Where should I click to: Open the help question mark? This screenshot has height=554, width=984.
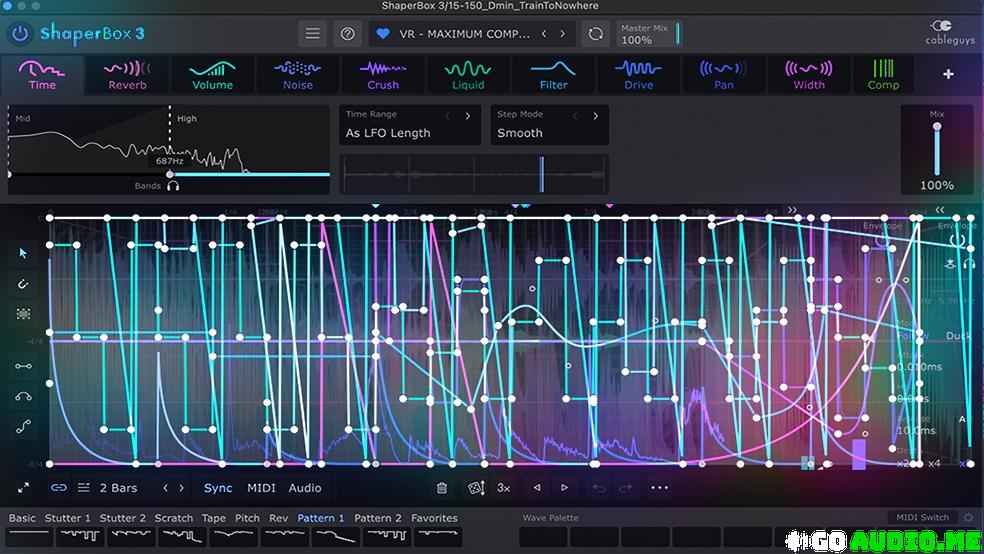pyautogui.click(x=347, y=34)
